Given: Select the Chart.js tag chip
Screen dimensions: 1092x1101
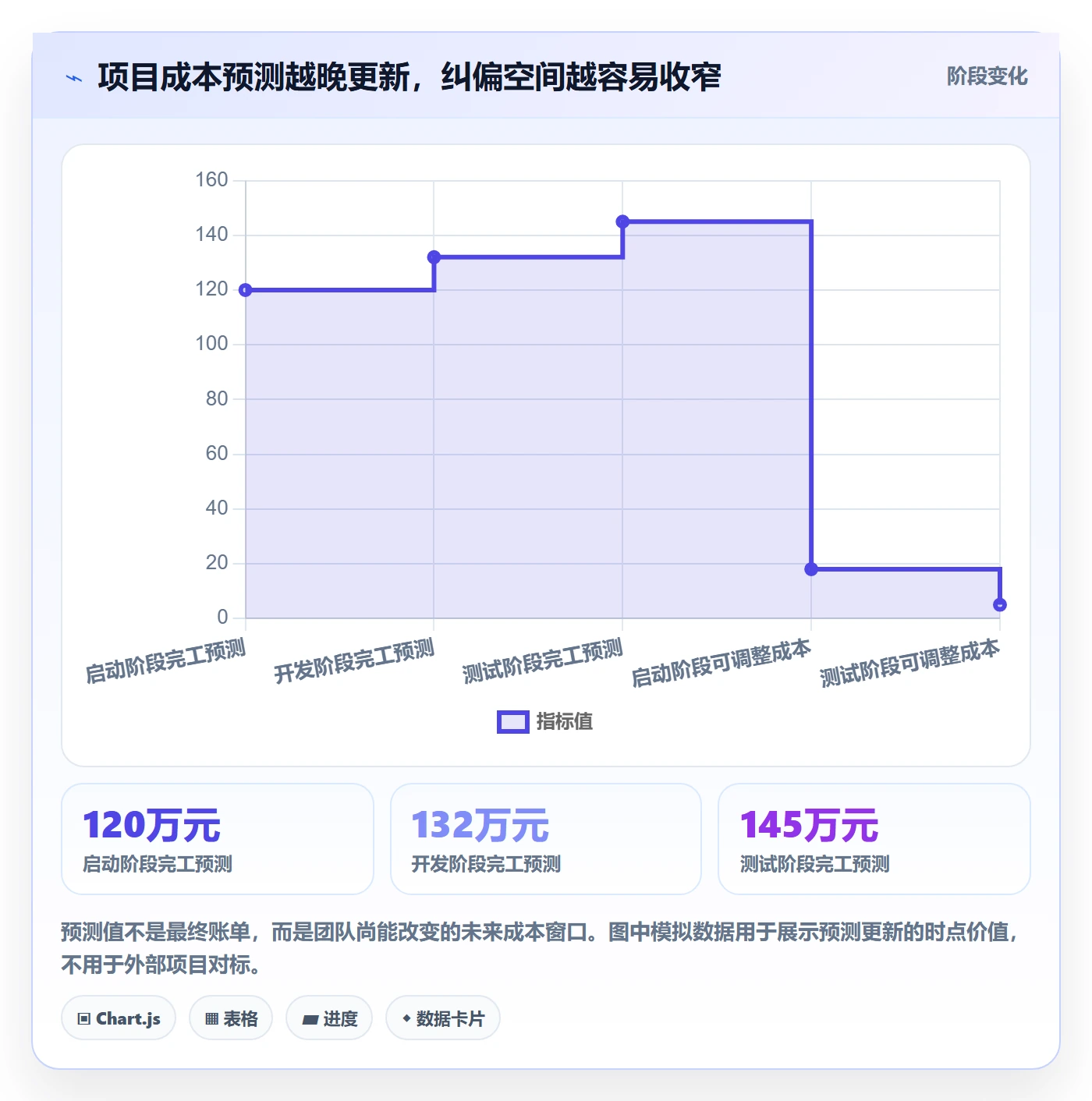Looking at the screenshot, I should pyautogui.click(x=119, y=1018).
